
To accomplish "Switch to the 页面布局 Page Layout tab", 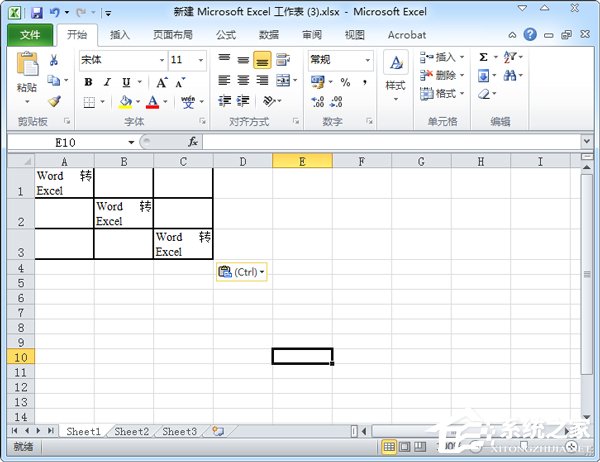I will [x=173, y=35].
